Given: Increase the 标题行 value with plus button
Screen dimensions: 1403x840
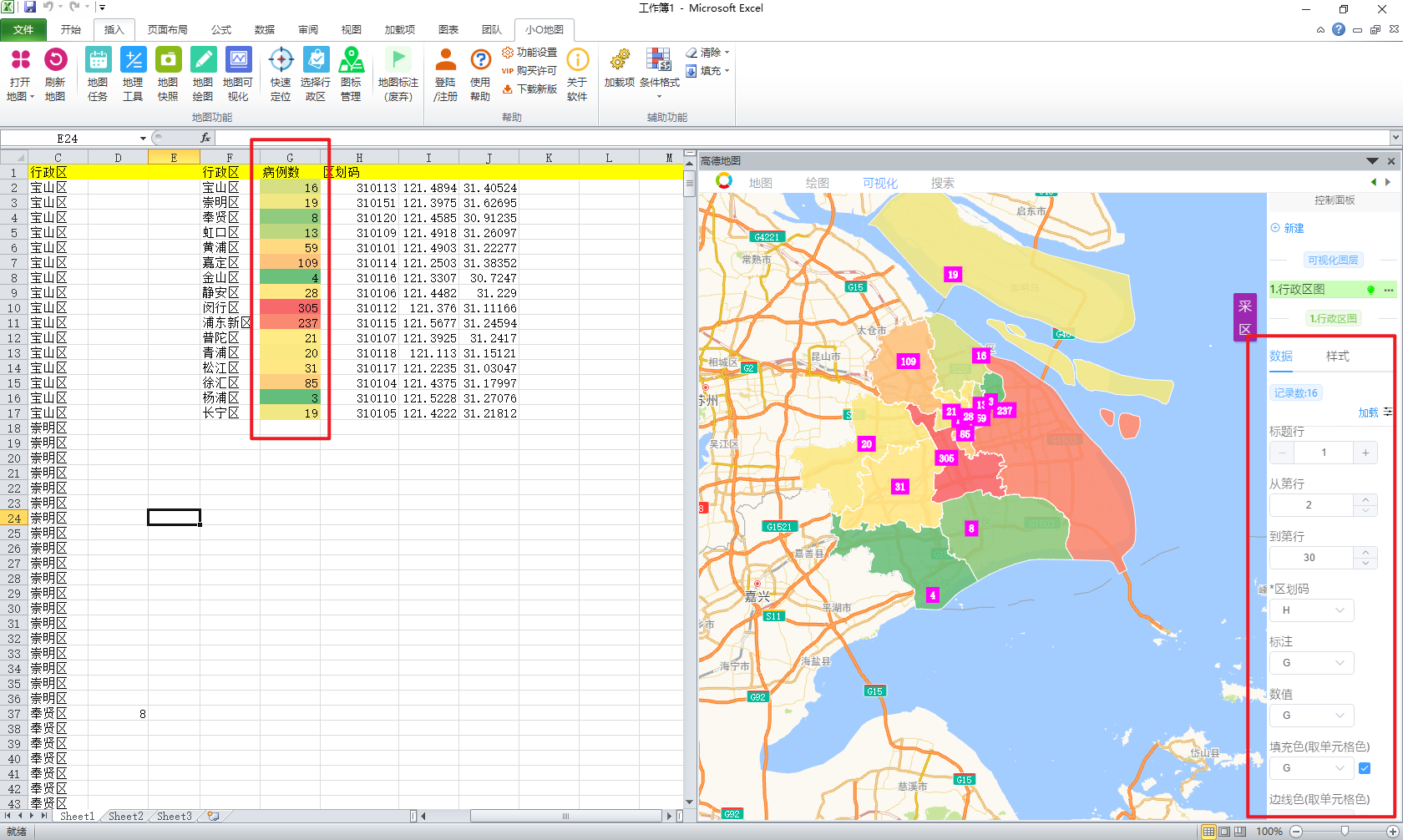Looking at the screenshot, I should coord(1365,453).
